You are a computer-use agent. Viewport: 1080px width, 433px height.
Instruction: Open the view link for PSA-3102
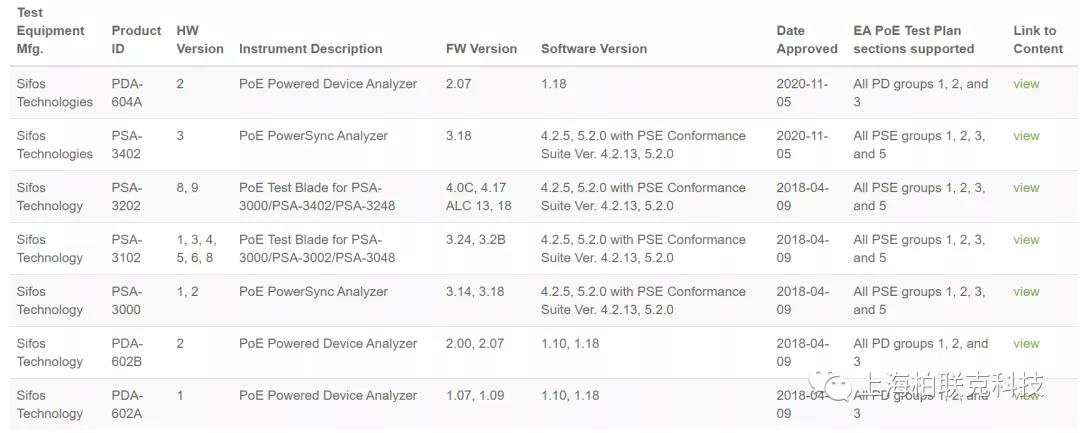tap(1026, 240)
